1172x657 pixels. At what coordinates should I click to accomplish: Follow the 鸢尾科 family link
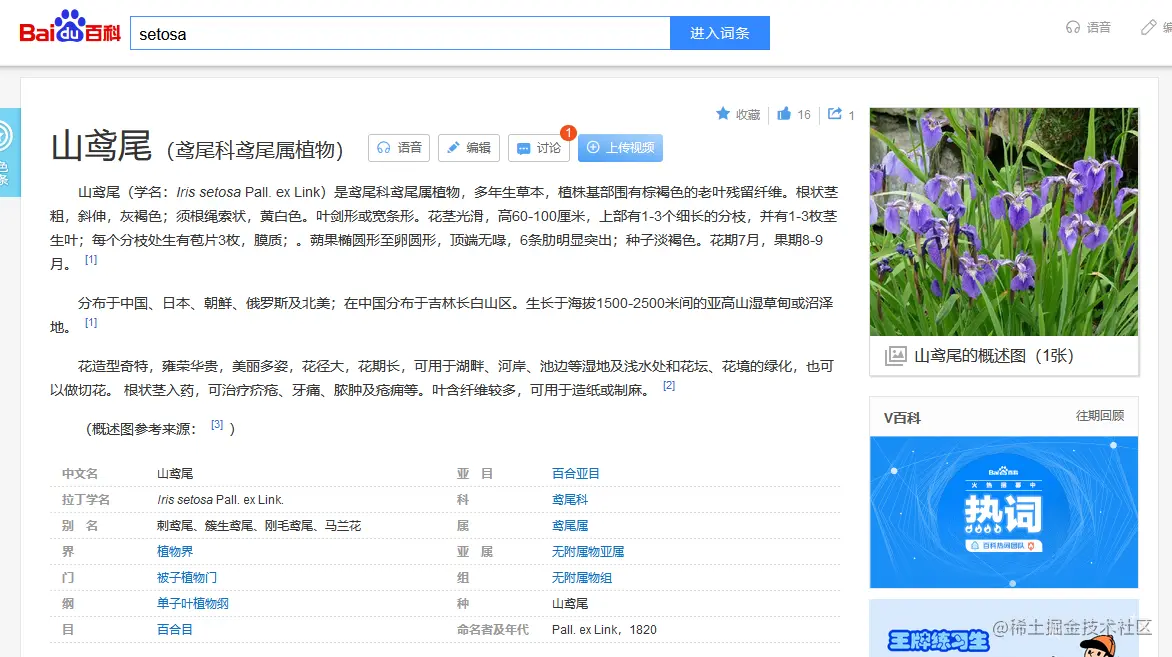[x=569, y=499]
